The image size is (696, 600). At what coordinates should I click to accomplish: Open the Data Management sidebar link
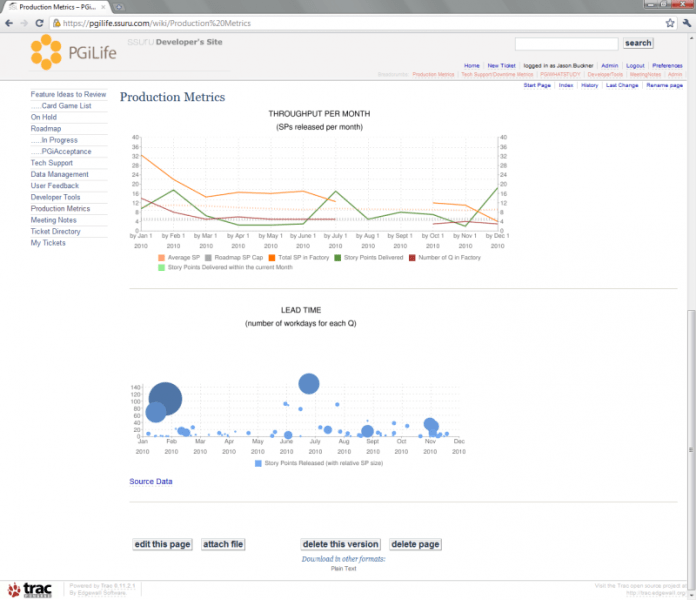coord(59,174)
